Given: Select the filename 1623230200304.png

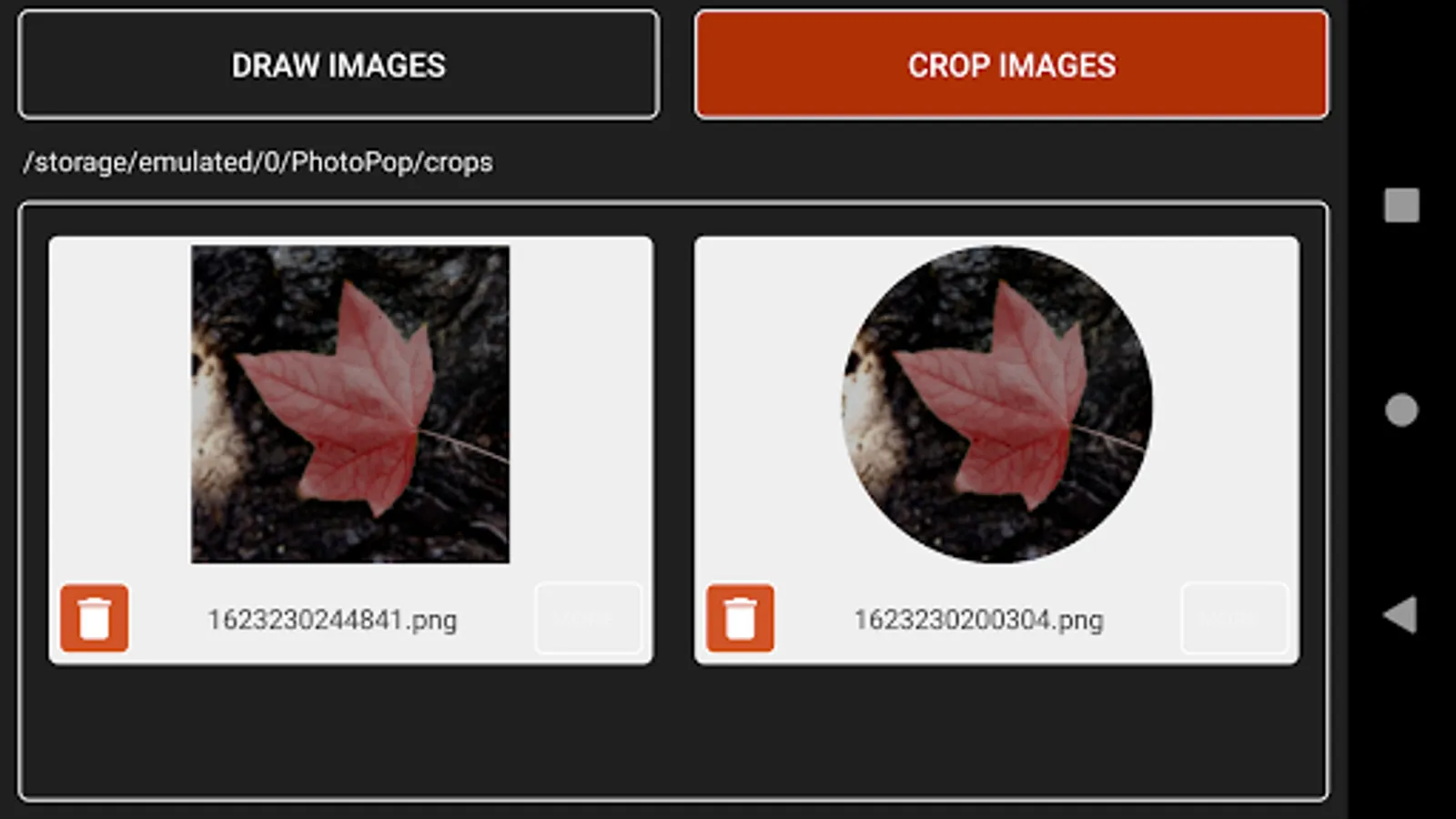Looking at the screenshot, I should pyautogui.click(x=978, y=620).
